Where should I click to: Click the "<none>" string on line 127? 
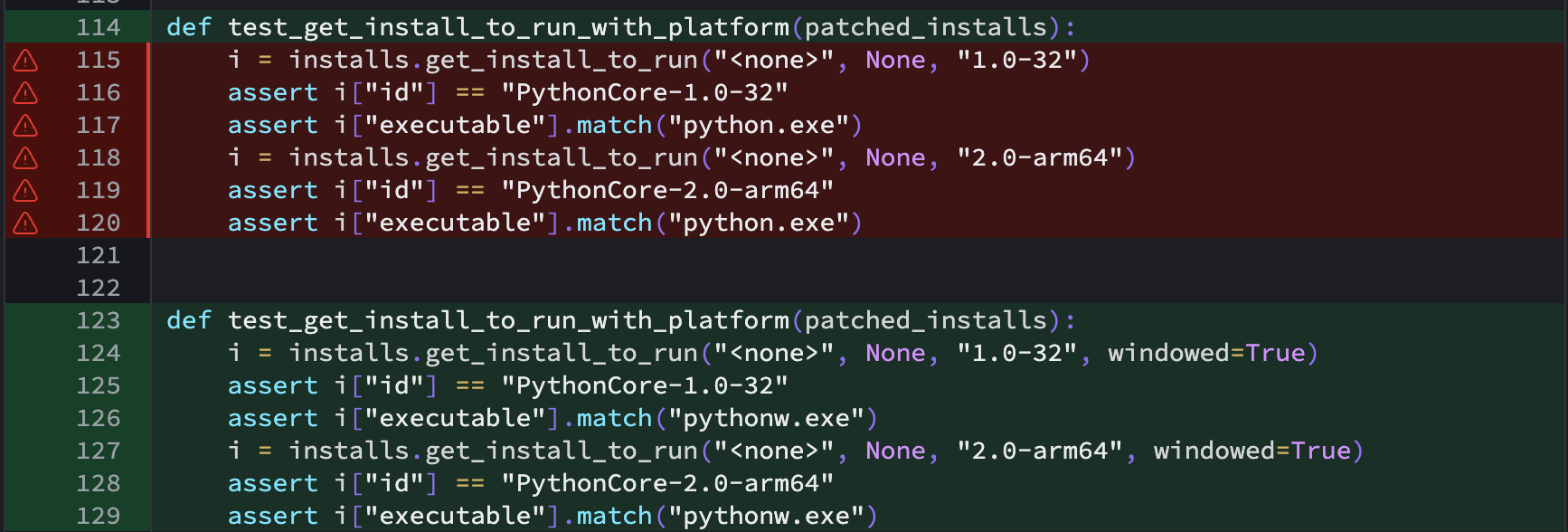(x=774, y=451)
